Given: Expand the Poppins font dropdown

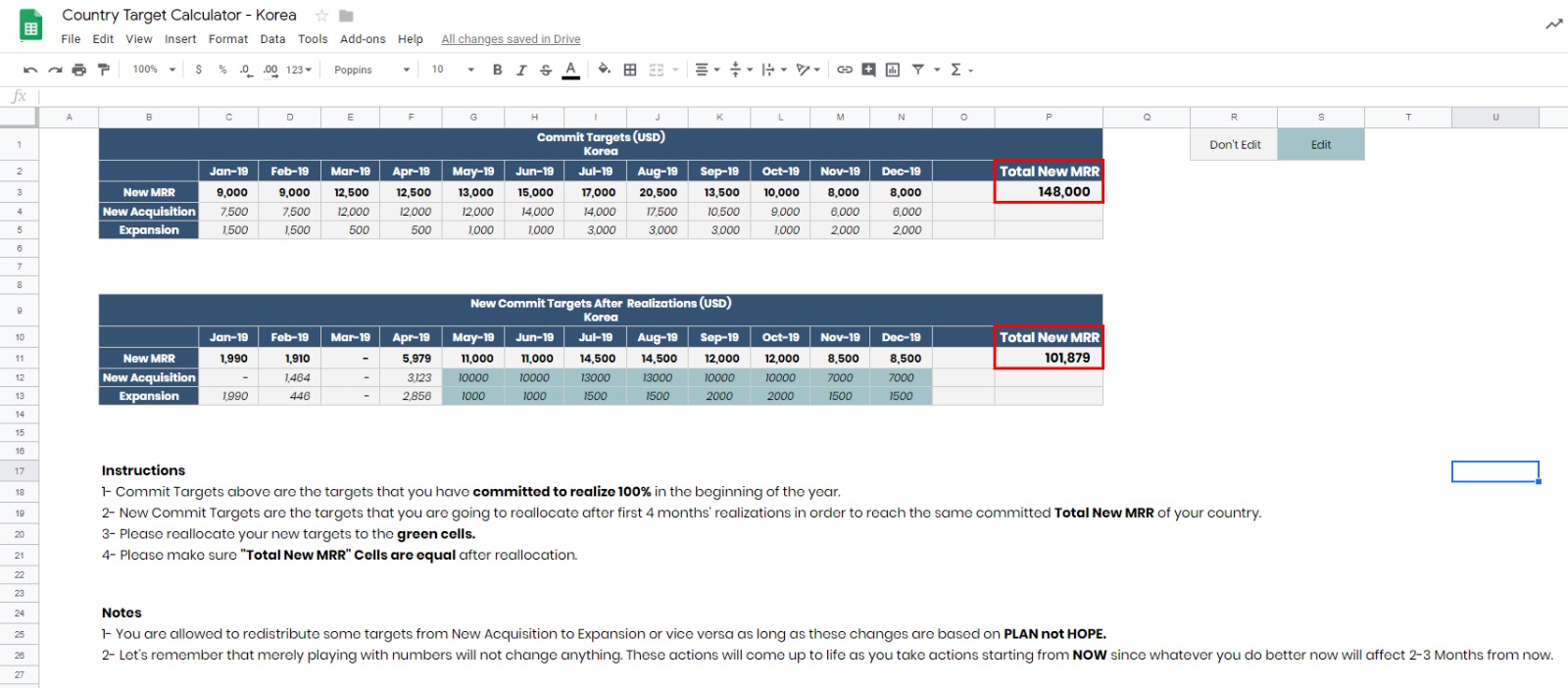Looking at the screenshot, I should pyautogui.click(x=371, y=70).
